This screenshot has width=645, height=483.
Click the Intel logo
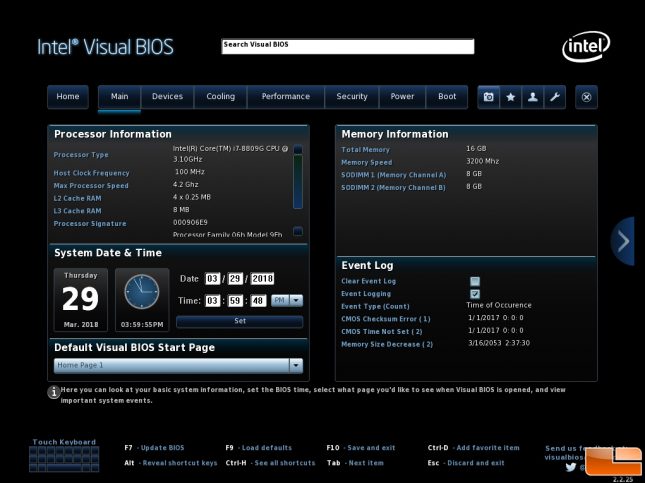click(x=586, y=46)
